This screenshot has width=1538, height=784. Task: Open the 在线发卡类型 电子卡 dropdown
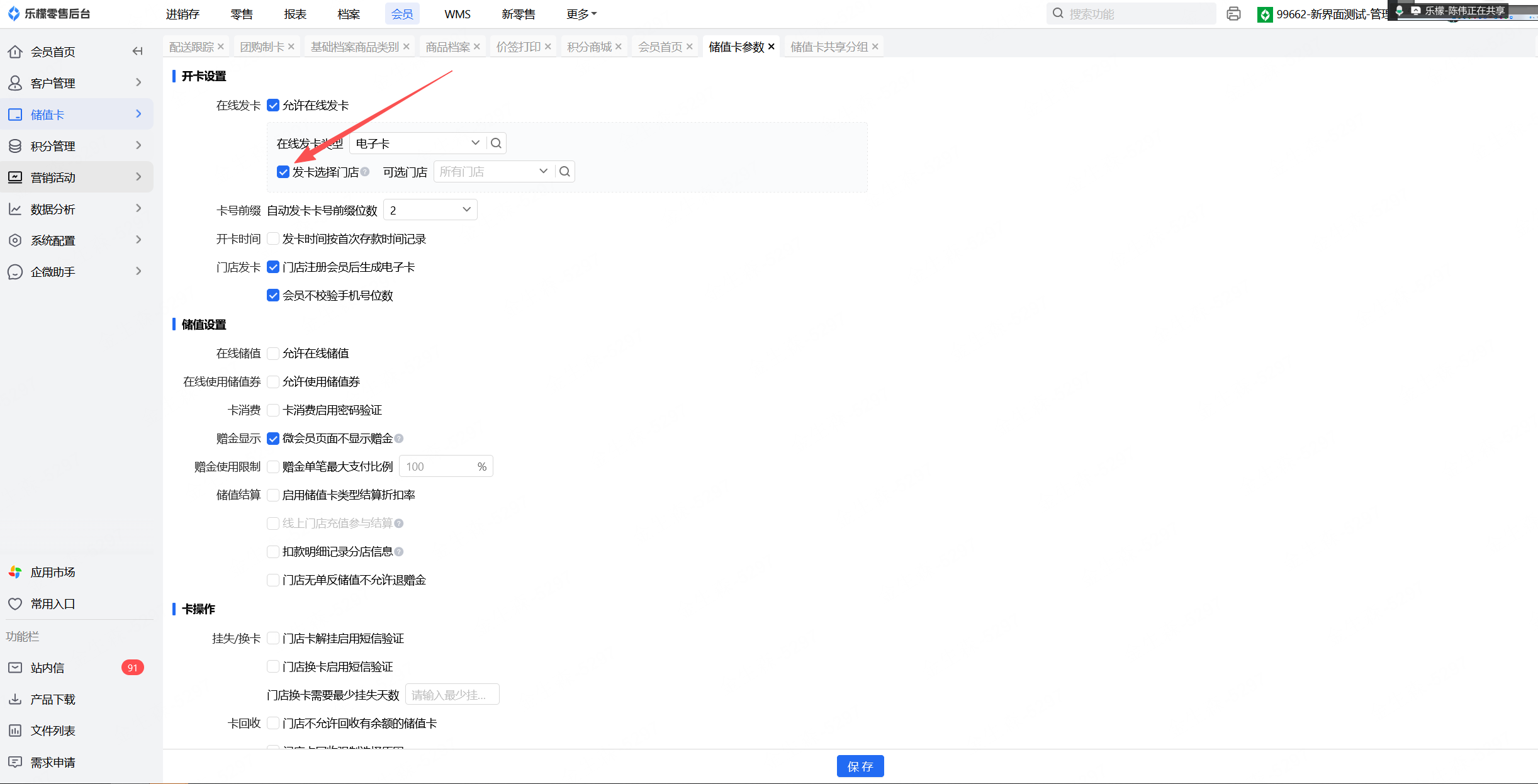coord(417,143)
